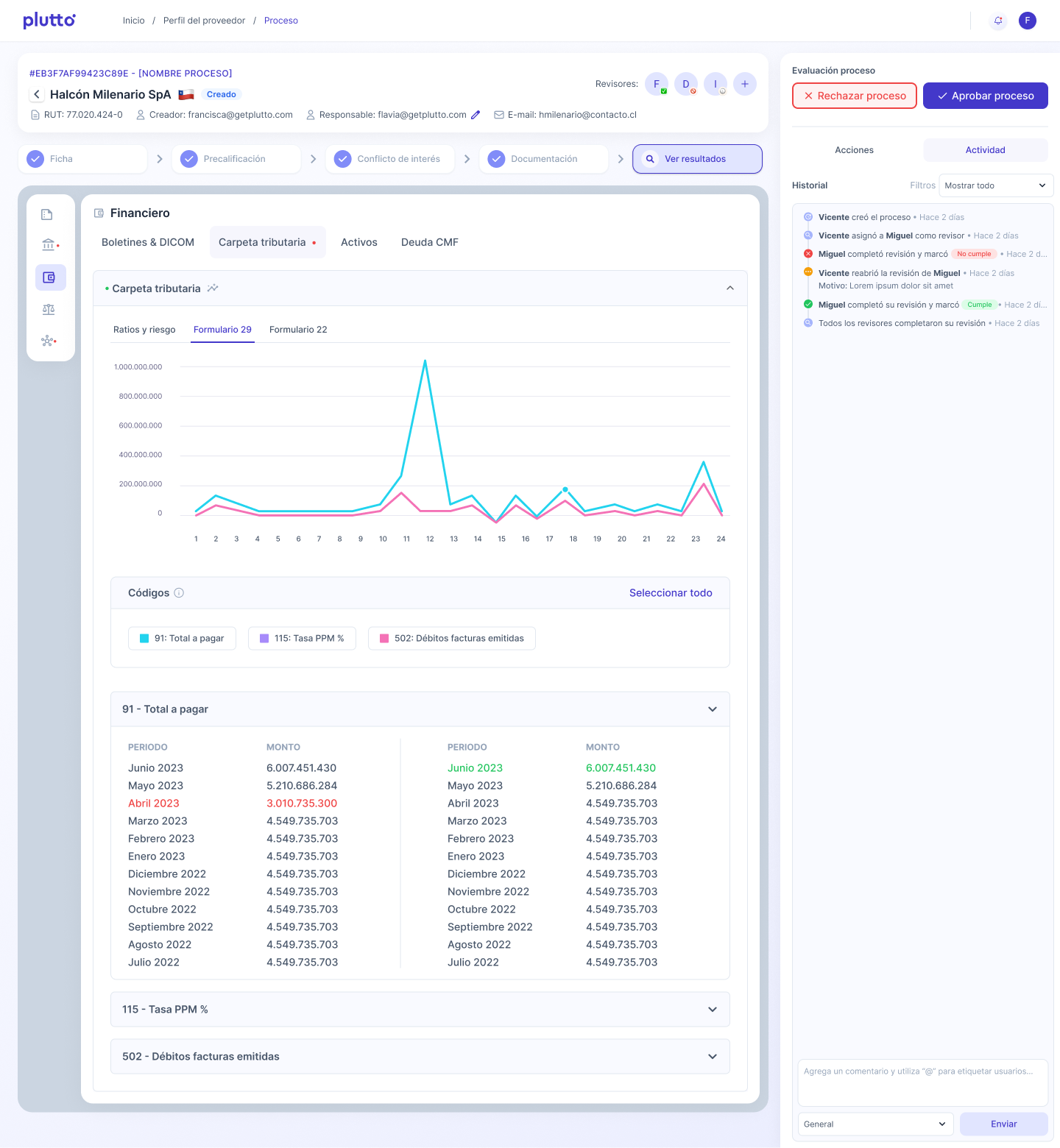The height and width of the screenshot is (1148, 1060).
Task: Click the info icon next to Códigos
Action: (x=179, y=593)
